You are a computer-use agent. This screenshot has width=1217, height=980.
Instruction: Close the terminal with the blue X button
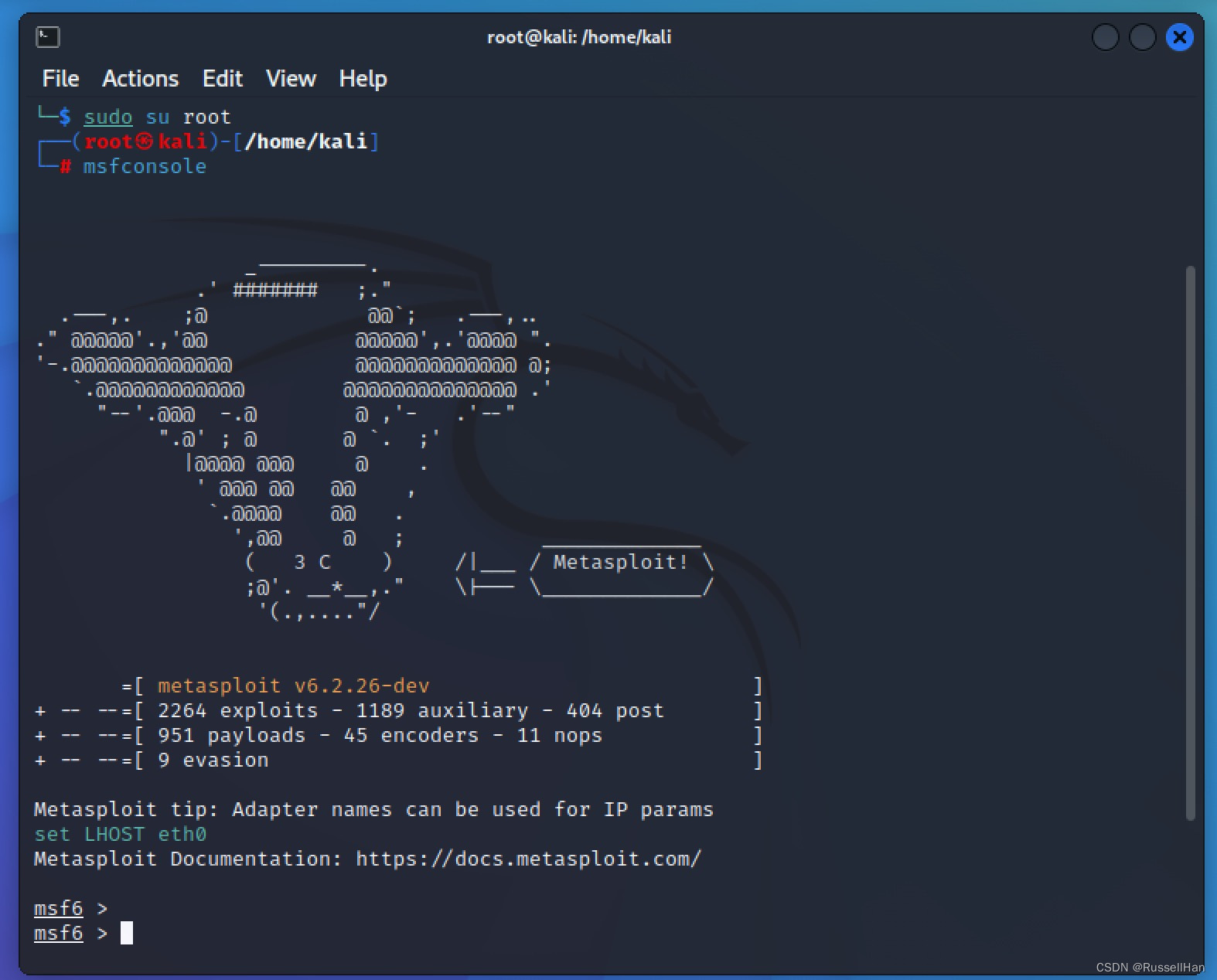(x=1179, y=37)
